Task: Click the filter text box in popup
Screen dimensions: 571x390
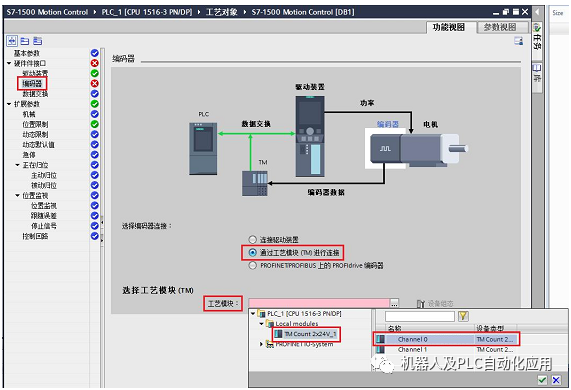Action: pos(420,316)
